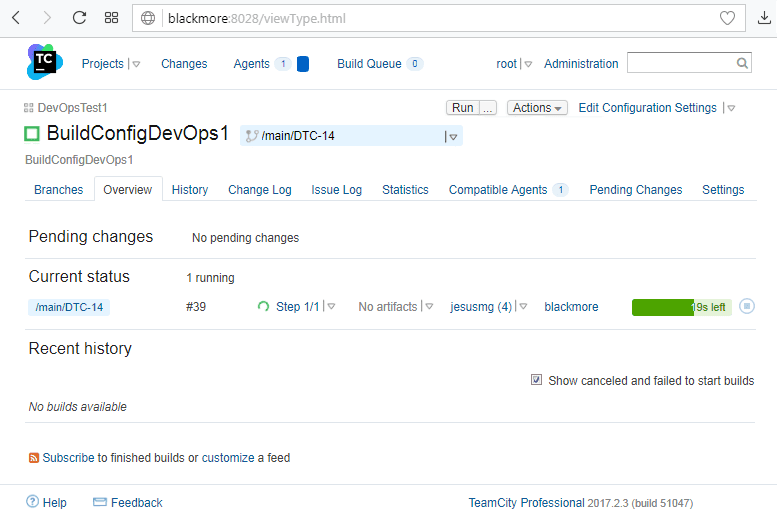Switch to Pending Changes tab
Screen dimensions: 777x525
click(636, 190)
